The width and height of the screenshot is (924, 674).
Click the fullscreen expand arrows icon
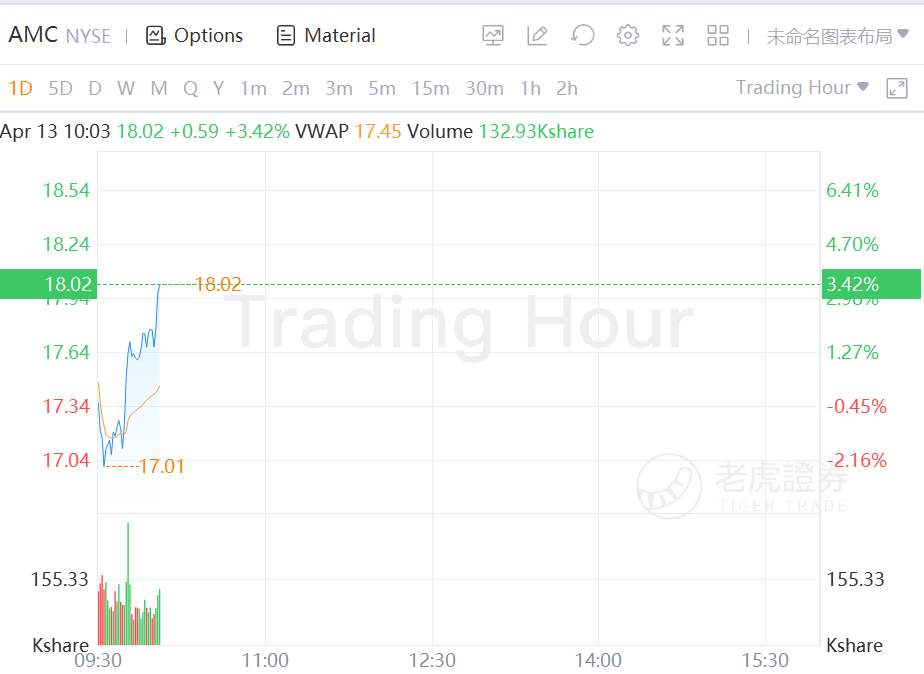click(x=673, y=36)
